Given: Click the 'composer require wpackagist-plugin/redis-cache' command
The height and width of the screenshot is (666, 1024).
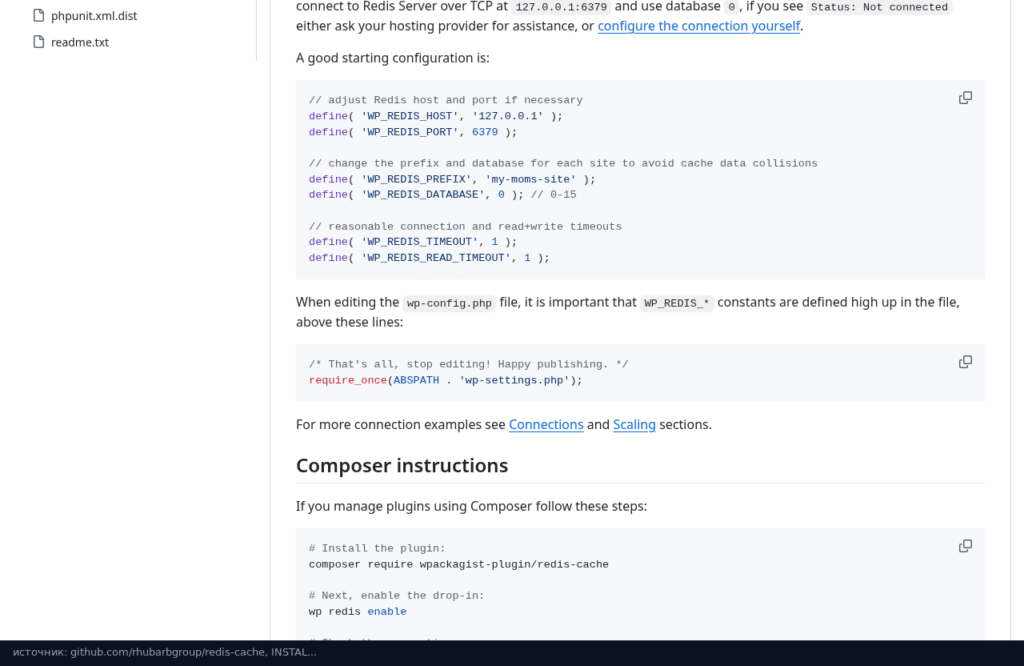Looking at the screenshot, I should point(458,564).
